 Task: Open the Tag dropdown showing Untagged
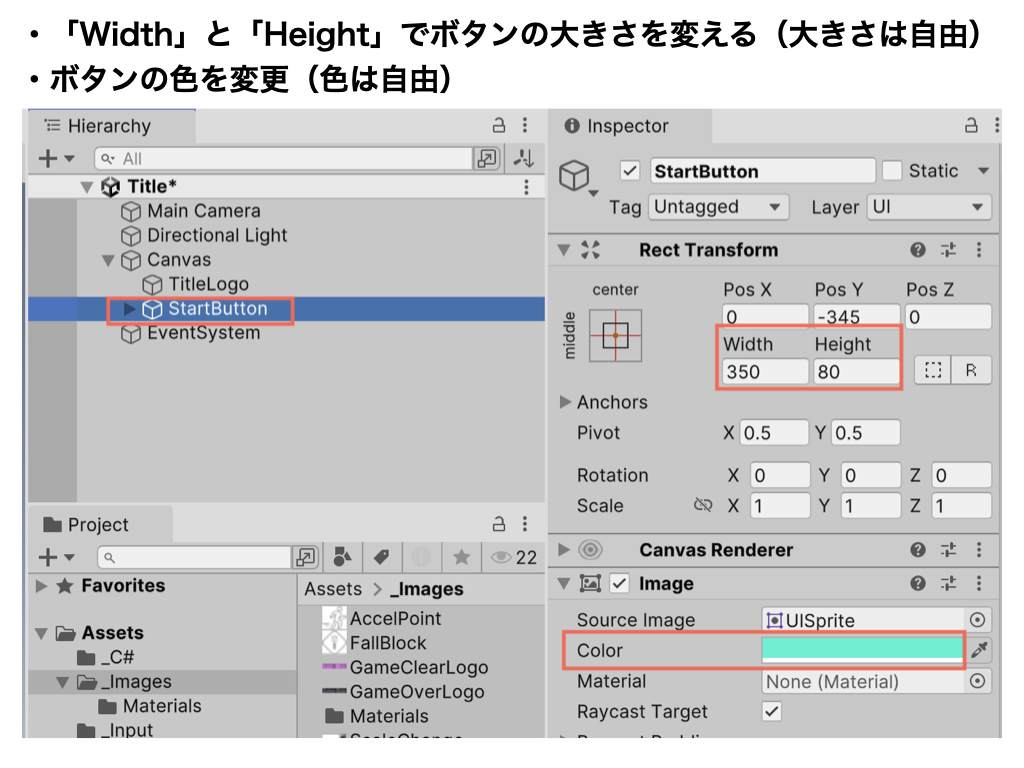click(718, 207)
